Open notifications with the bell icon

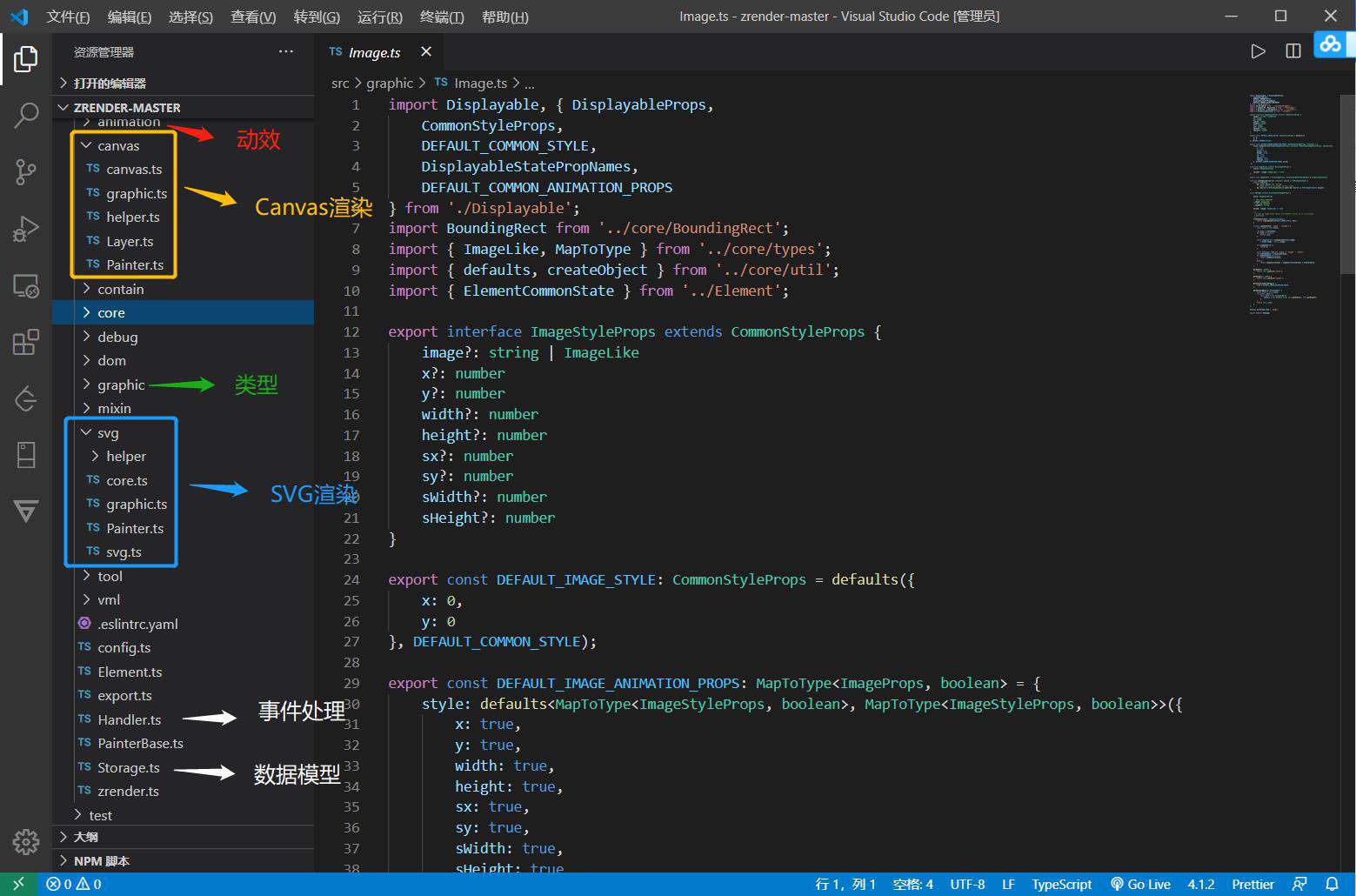1332,884
